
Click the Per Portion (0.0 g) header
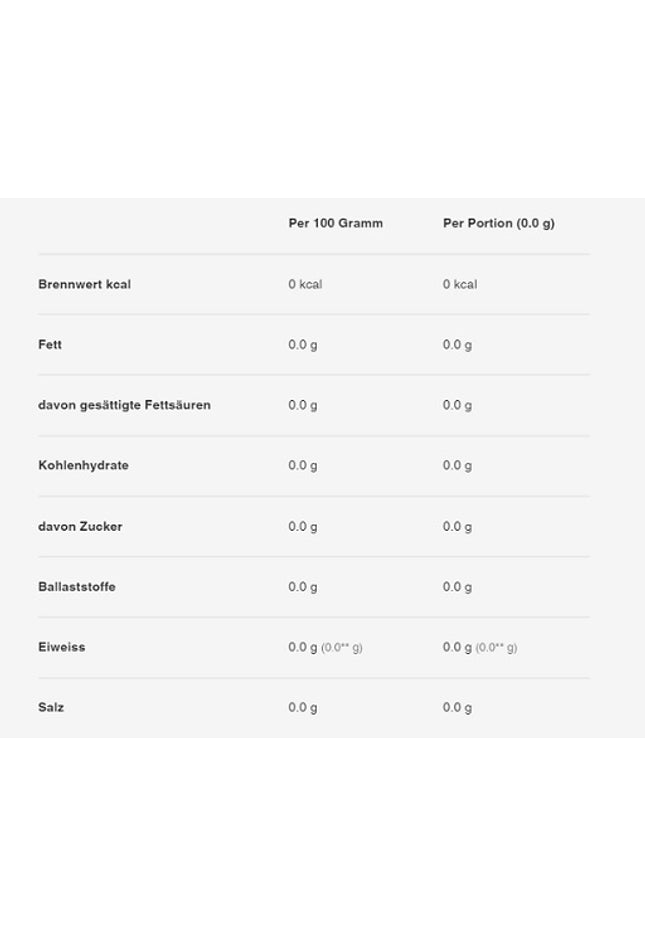pos(498,223)
